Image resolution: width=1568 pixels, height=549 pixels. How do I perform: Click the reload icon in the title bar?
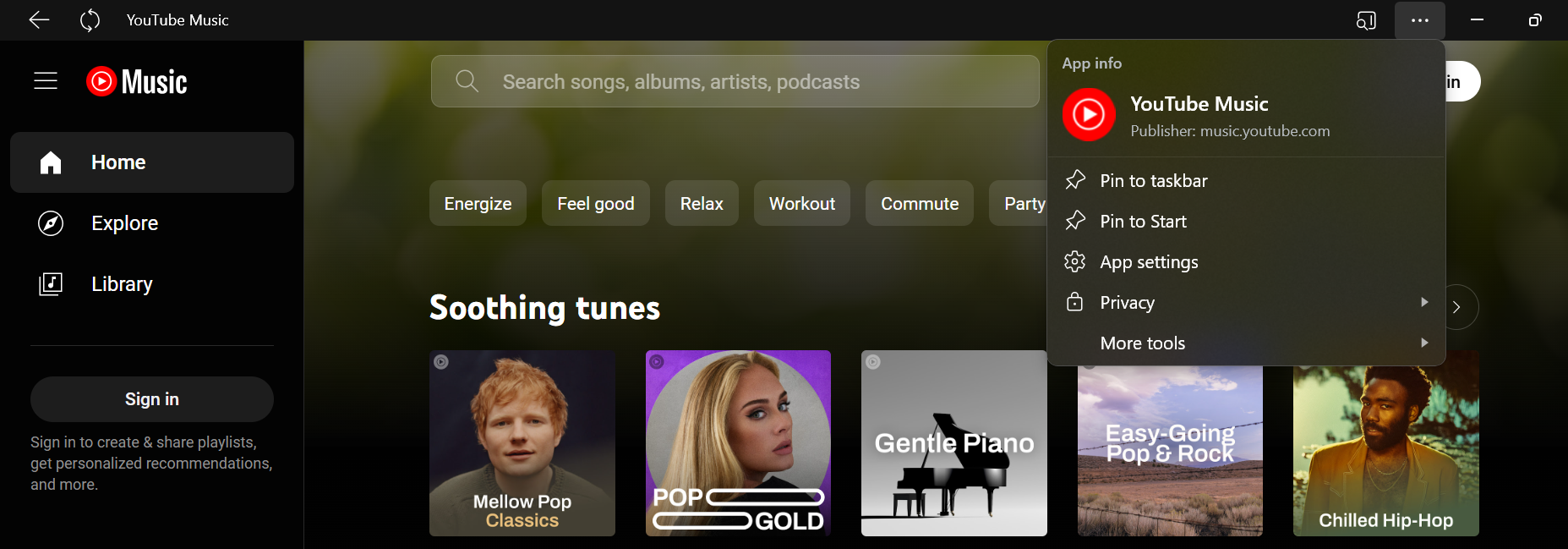point(89,19)
